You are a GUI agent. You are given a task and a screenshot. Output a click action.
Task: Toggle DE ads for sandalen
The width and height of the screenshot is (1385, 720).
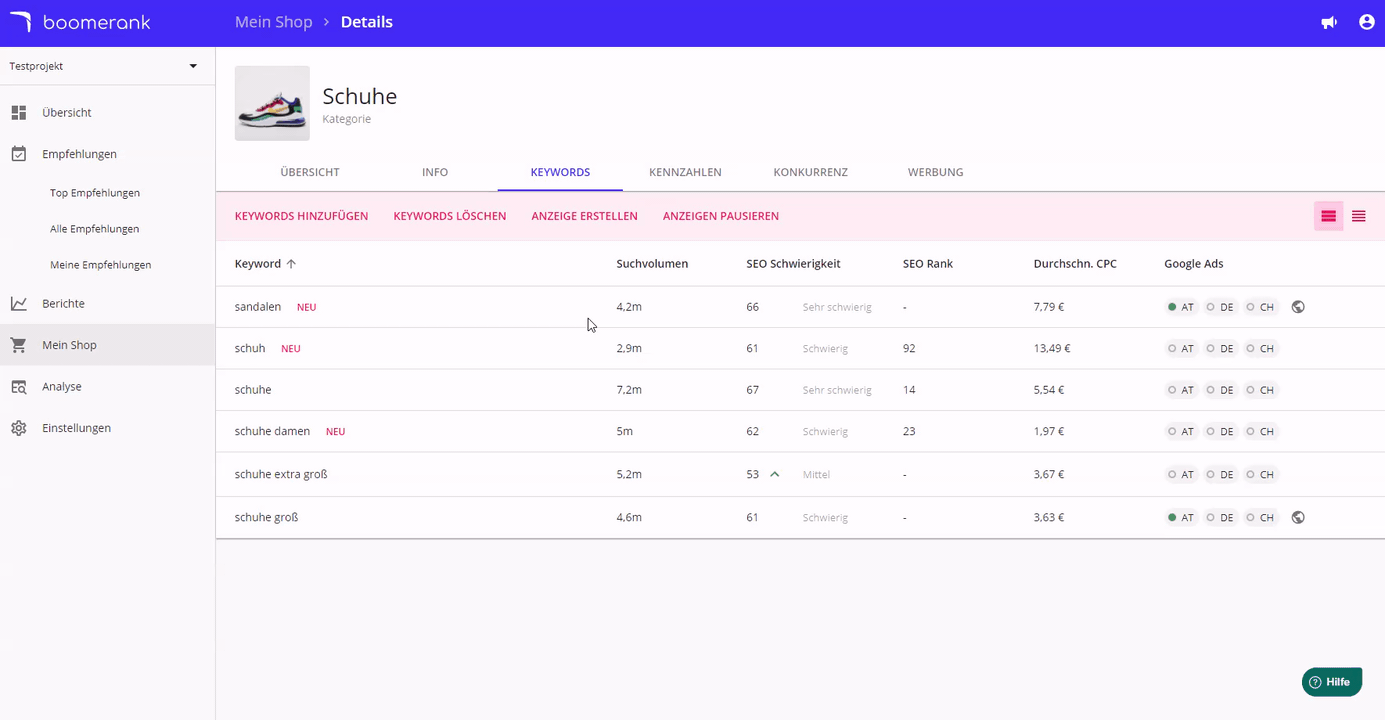pos(1220,307)
